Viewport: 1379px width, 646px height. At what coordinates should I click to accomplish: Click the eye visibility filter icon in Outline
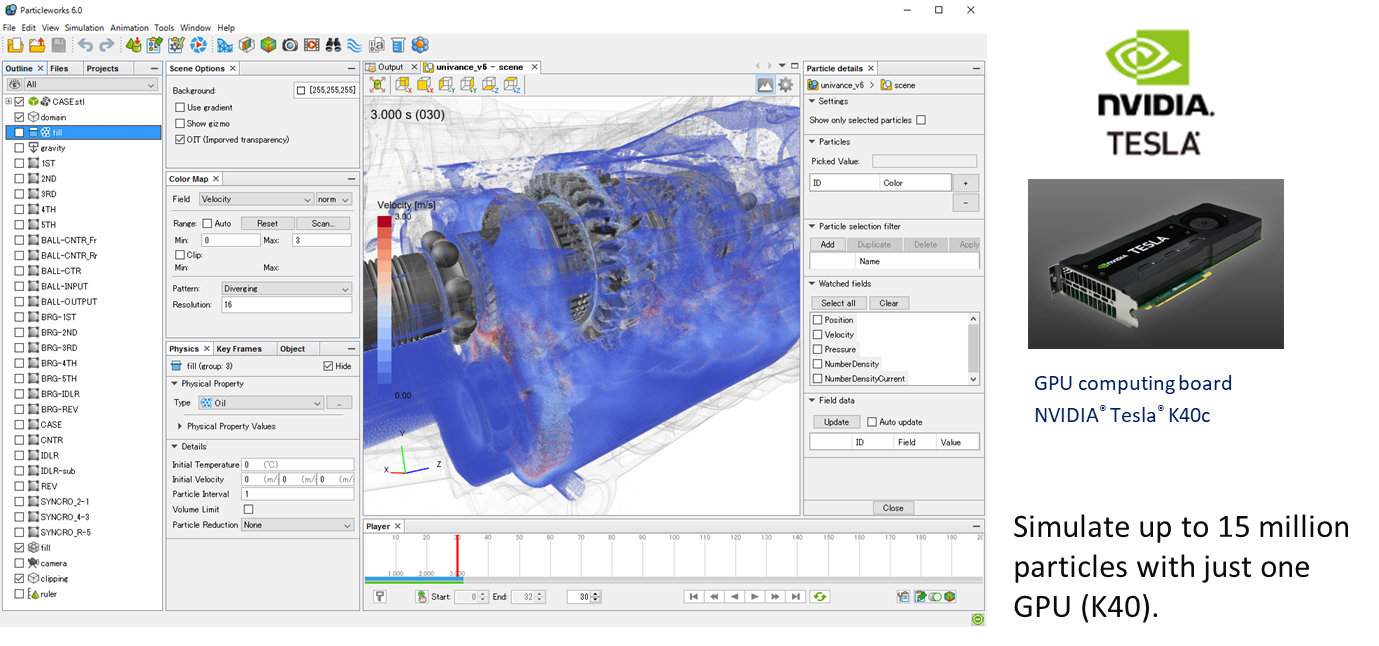pos(13,85)
